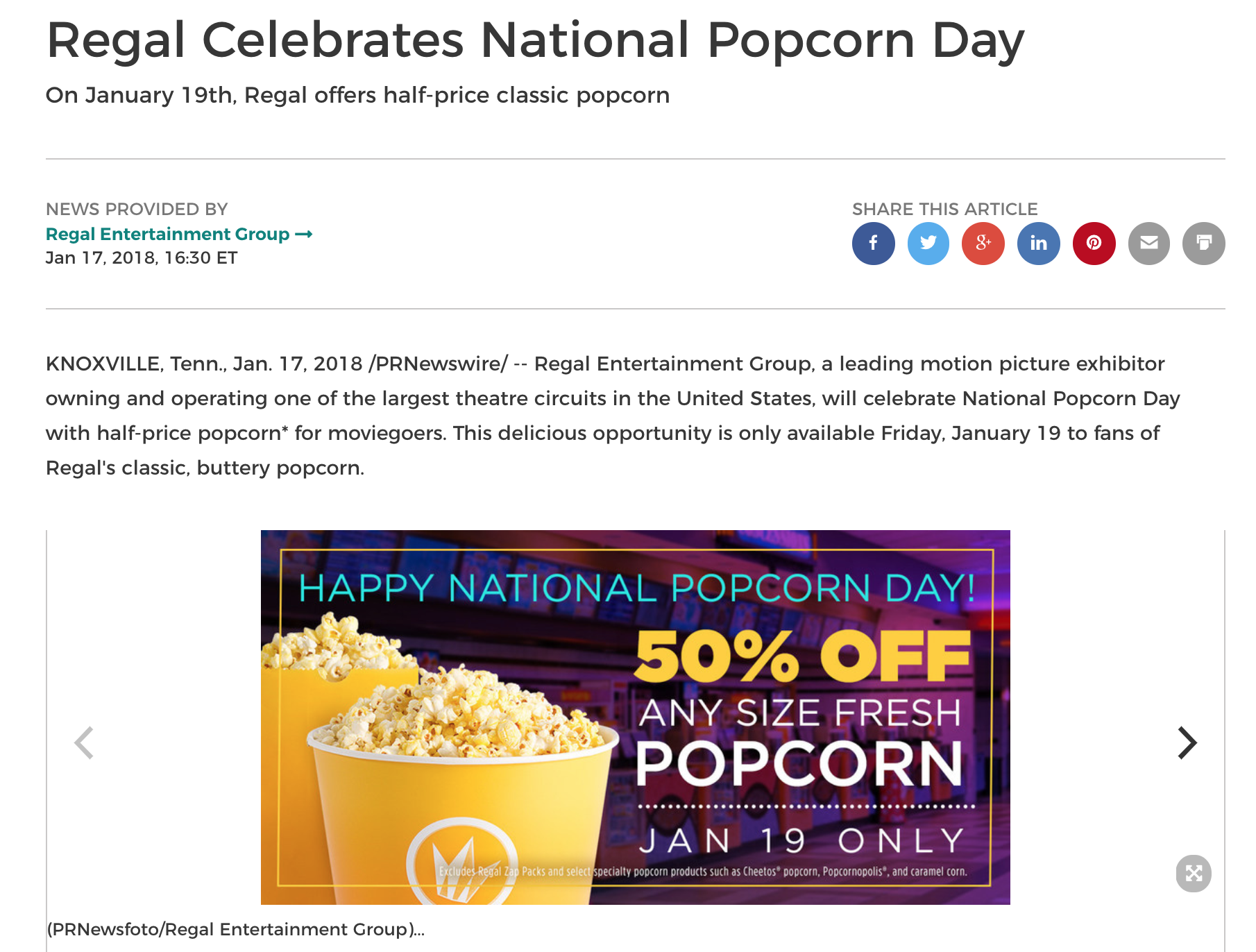Click the Knoxville article body paragraph

coord(613,416)
